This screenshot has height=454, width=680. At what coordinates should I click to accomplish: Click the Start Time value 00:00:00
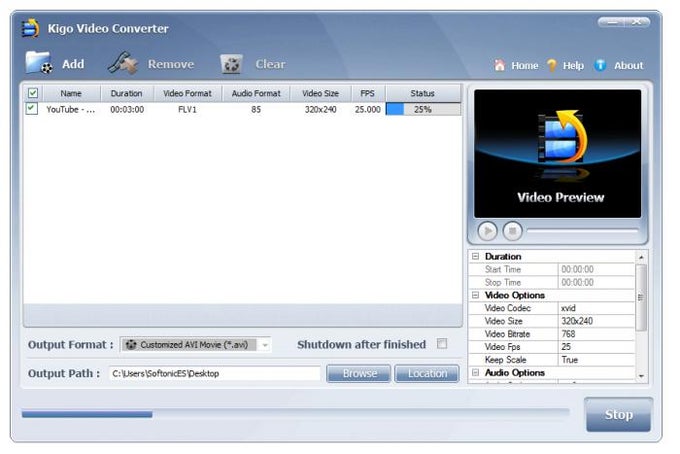(596, 269)
